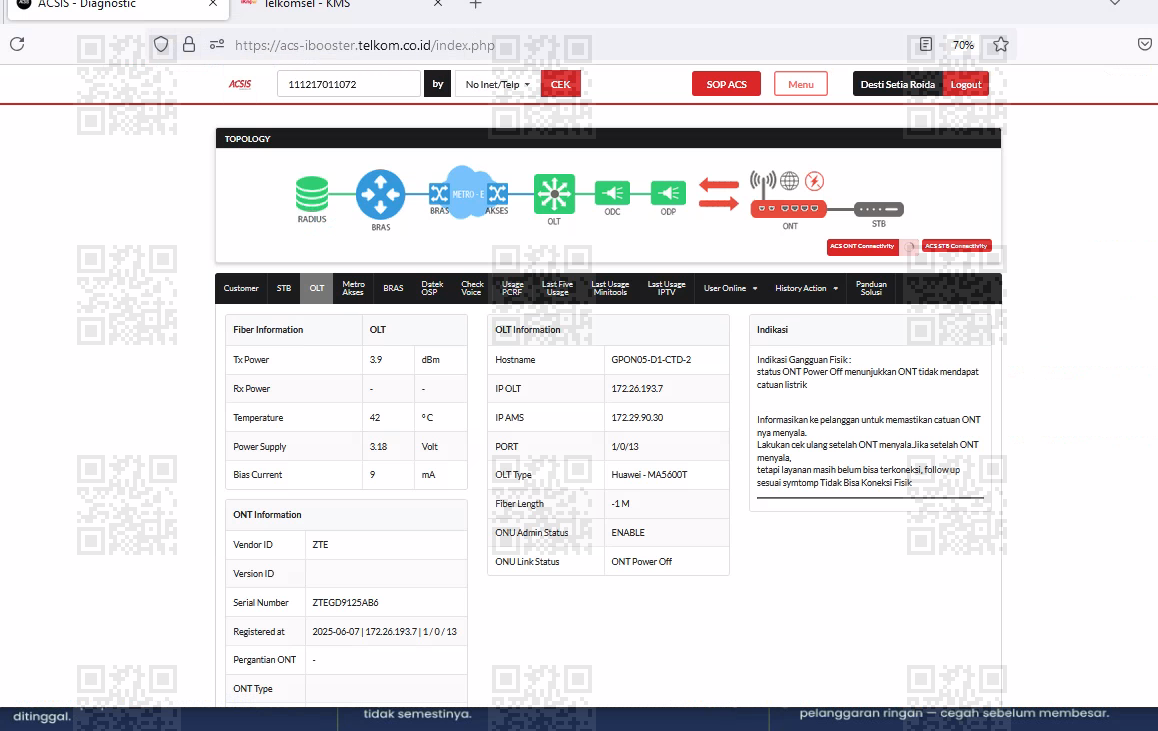Image resolution: width=1158 pixels, height=731 pixels.
Task: Toggle reader view icon
Action: [x=925, y=44]
